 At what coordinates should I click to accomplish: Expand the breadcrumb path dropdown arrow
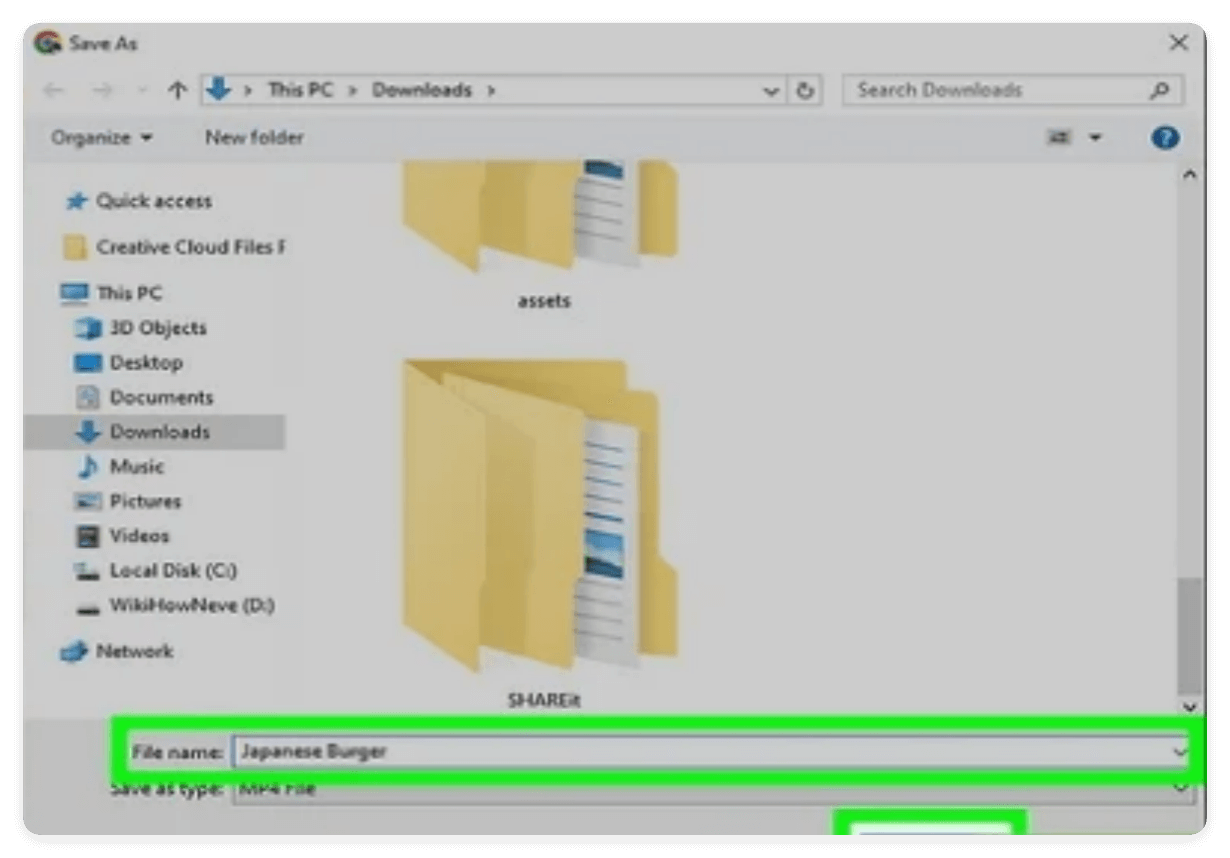pyautogui.click(x=770, y=90)
